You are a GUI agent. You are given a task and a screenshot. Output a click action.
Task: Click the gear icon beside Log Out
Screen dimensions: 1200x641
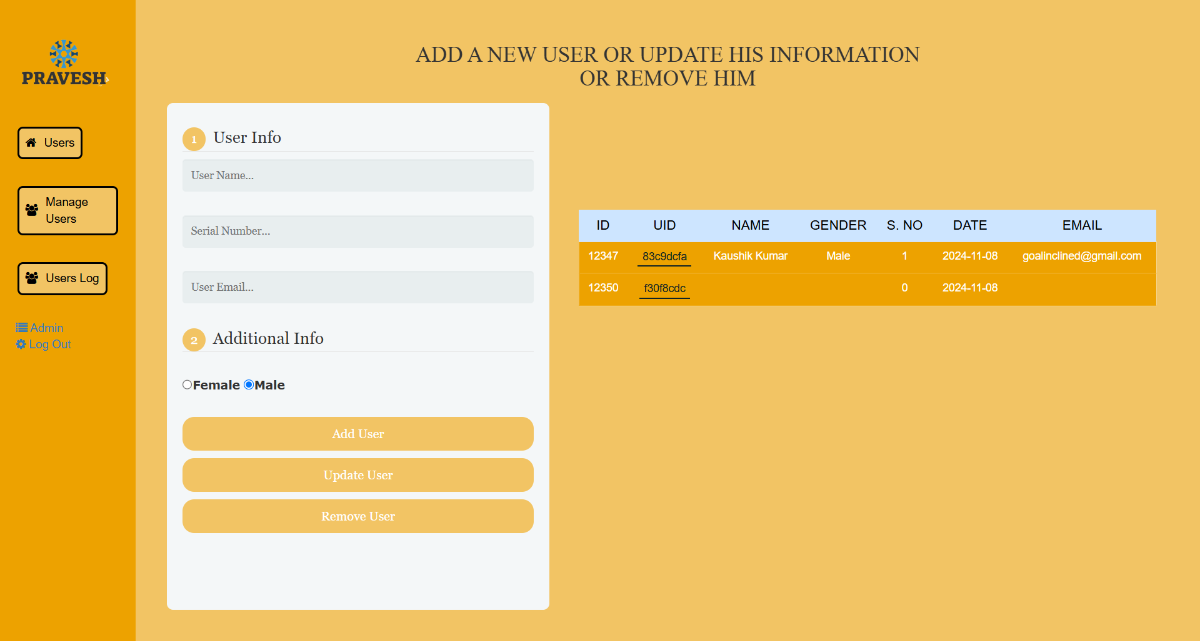tap(21, 345)
